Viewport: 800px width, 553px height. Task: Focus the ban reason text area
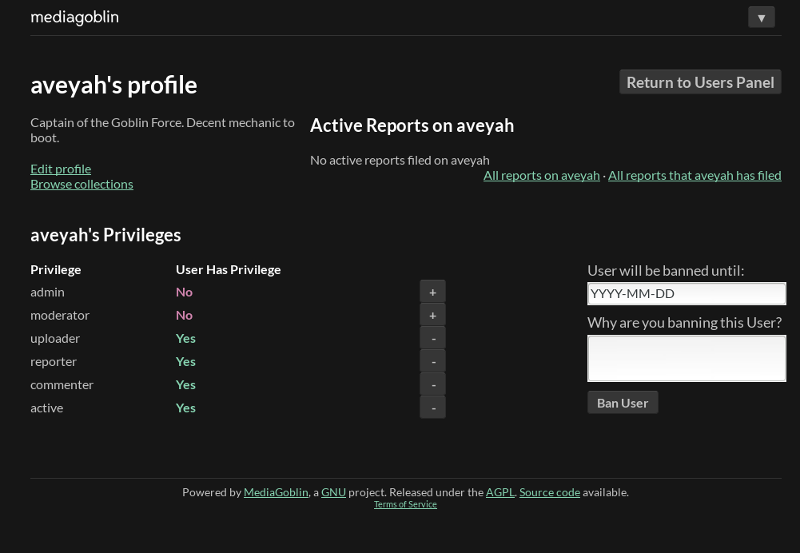(x=686, y=358)
